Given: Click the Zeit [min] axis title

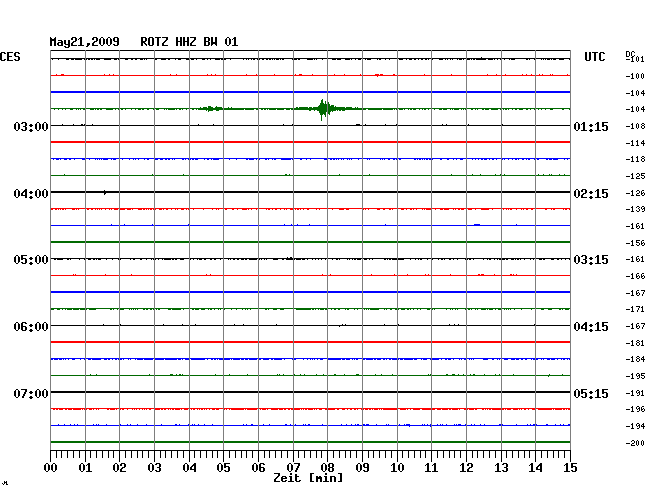Looking at the screenshot, I should click(x=308, y=478).
